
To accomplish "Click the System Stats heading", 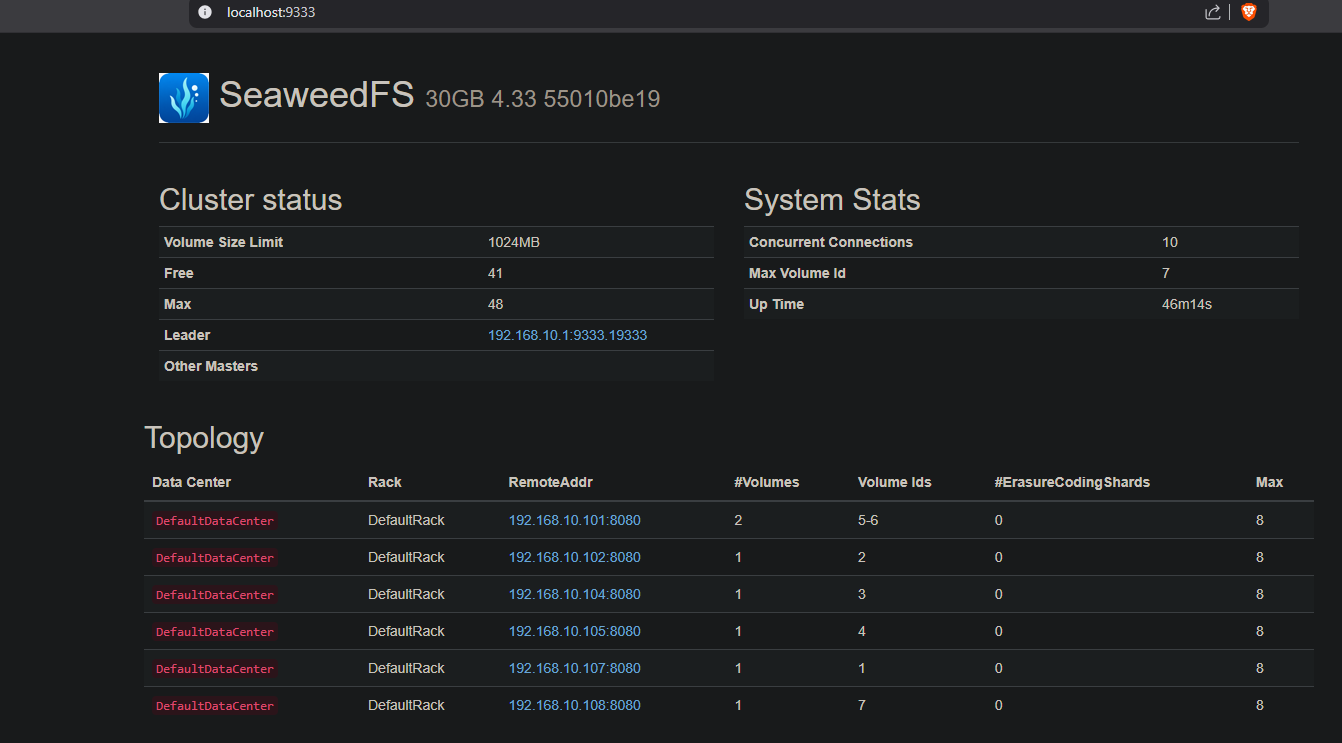I will click(x=832, y=200).
